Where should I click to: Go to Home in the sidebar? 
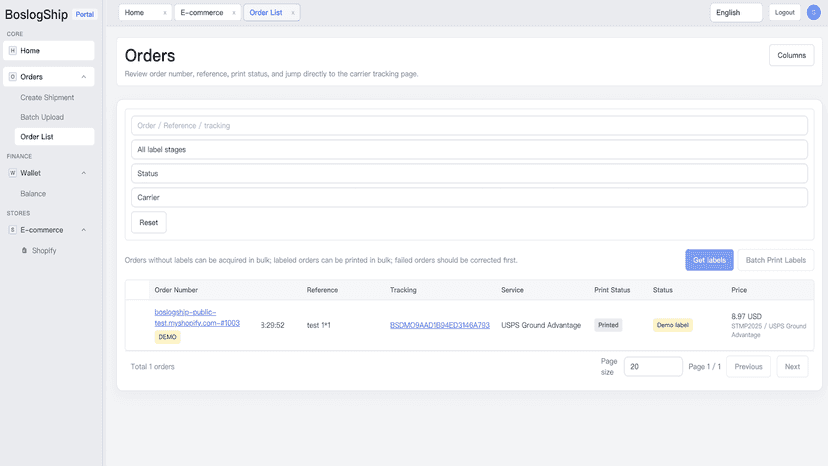(x=49, y=51)
